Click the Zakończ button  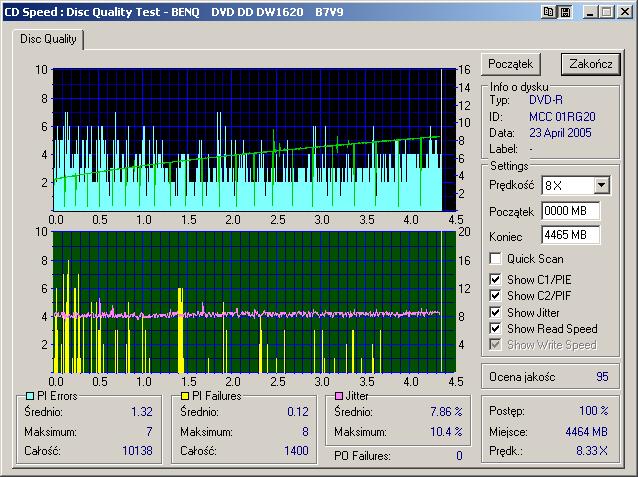click(591, 64)
